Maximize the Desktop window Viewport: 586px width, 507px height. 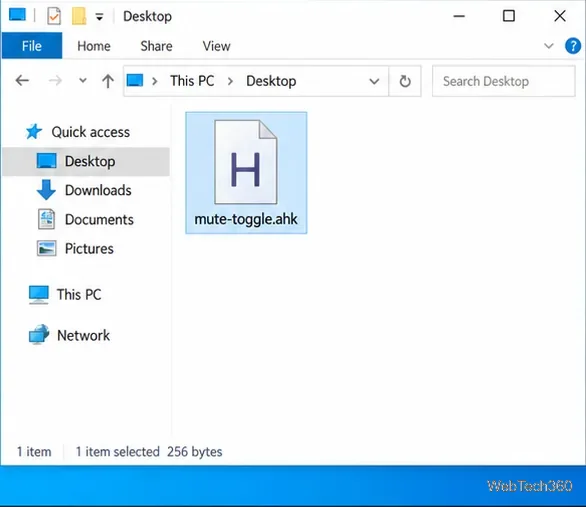pyautogui.click(x=509, y=16)
